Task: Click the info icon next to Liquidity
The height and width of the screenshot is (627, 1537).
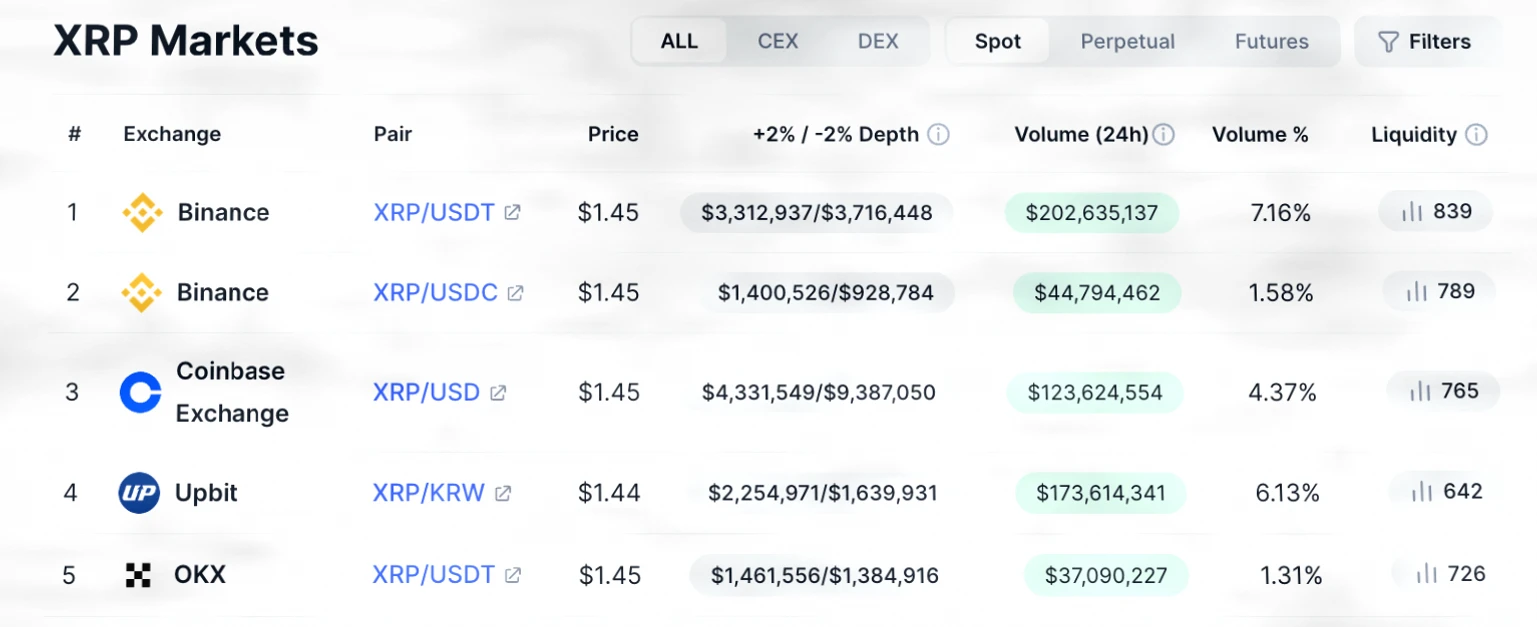Action: click(x=1477, y=133)
